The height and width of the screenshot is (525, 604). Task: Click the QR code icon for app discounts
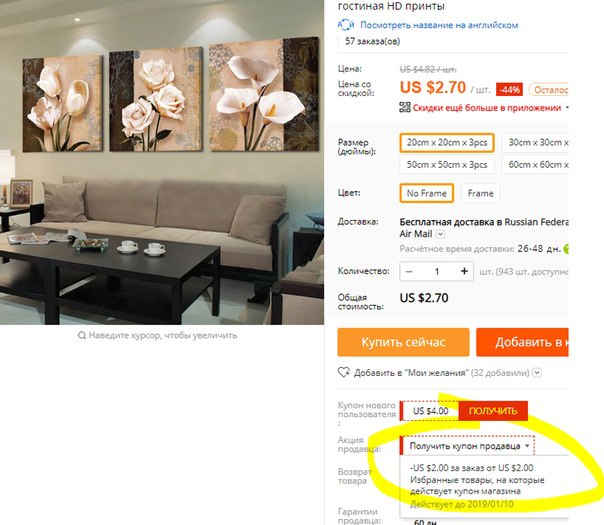[x=405, y=107]
